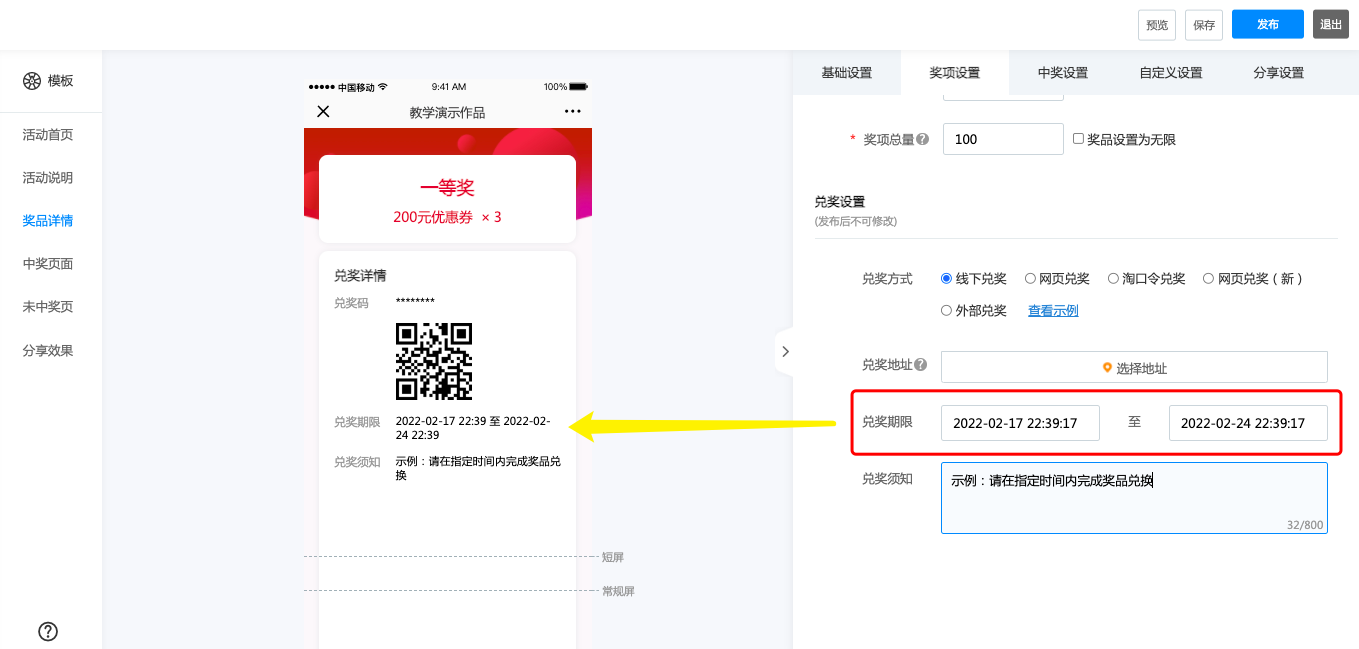Click the 选择地址 address button
1359x649 pixels.
click(x=1133, y=368)
